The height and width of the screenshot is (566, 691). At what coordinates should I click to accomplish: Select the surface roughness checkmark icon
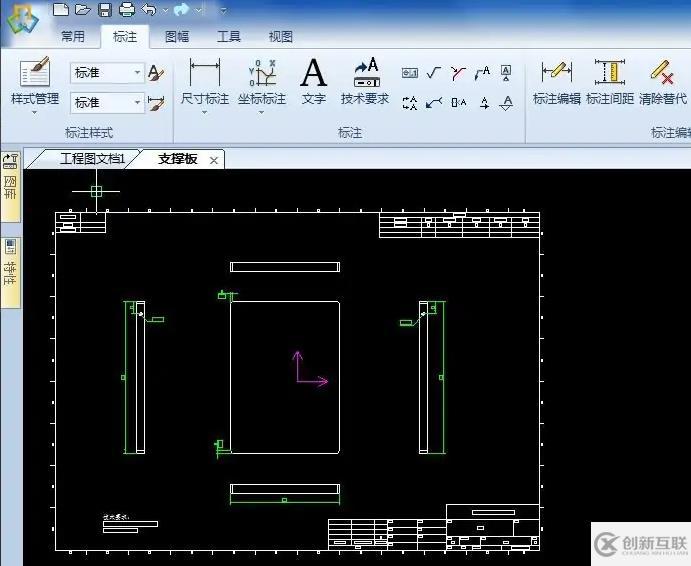pyautogui.click(x=434, y=72)
